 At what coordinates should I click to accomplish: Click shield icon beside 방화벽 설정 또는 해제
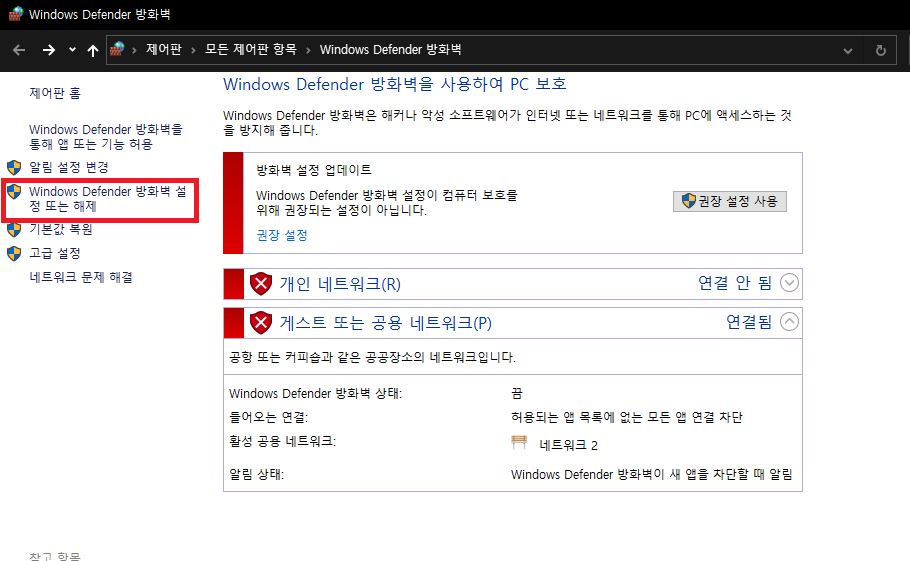[14, 191]
